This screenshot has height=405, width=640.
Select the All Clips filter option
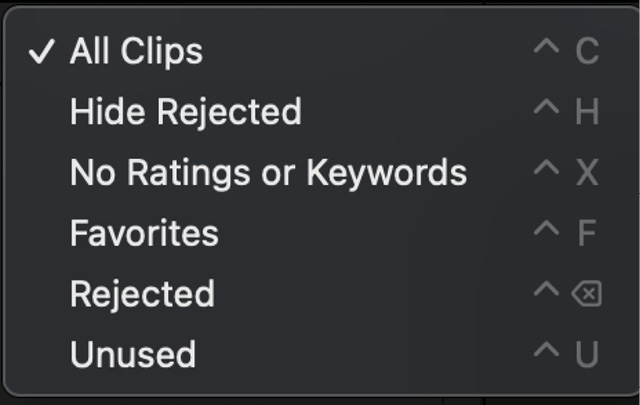[136, 52]
